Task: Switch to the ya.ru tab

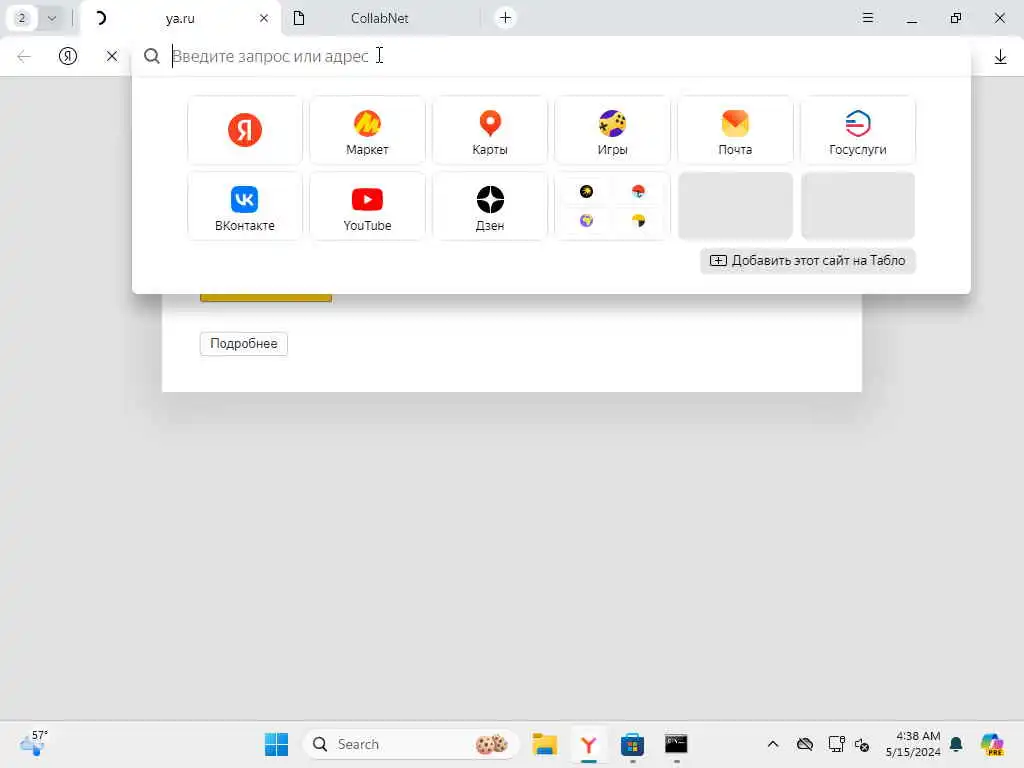Action: pyautogui.click(x=180, y=18)
